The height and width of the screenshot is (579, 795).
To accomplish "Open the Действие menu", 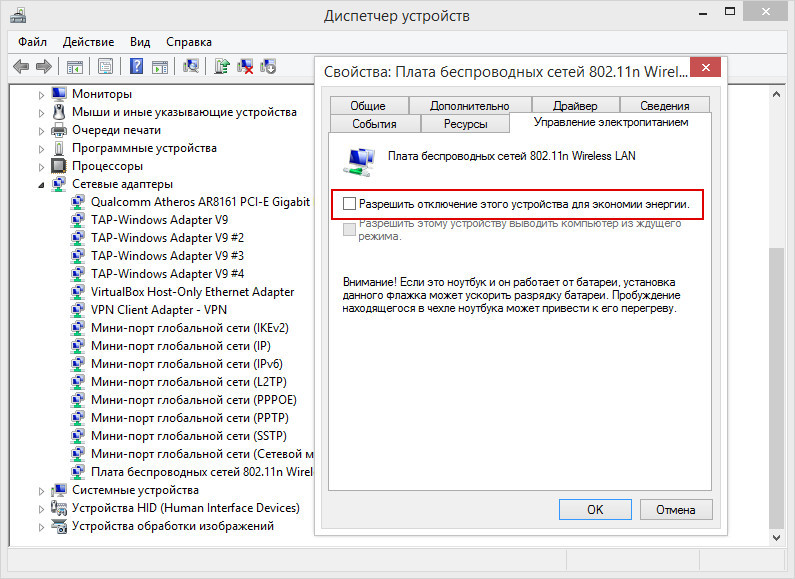I will (88, 42).
